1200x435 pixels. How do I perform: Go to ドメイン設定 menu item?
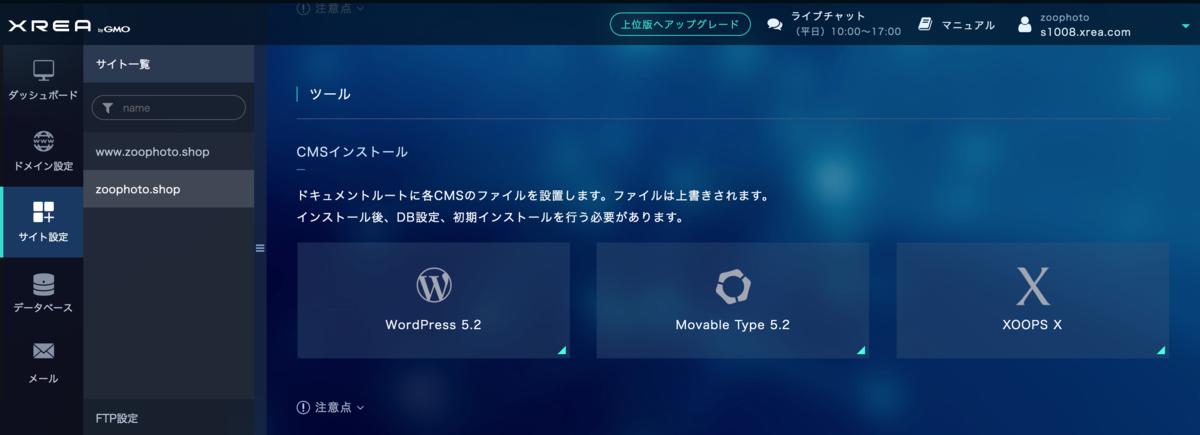(42, 151)
